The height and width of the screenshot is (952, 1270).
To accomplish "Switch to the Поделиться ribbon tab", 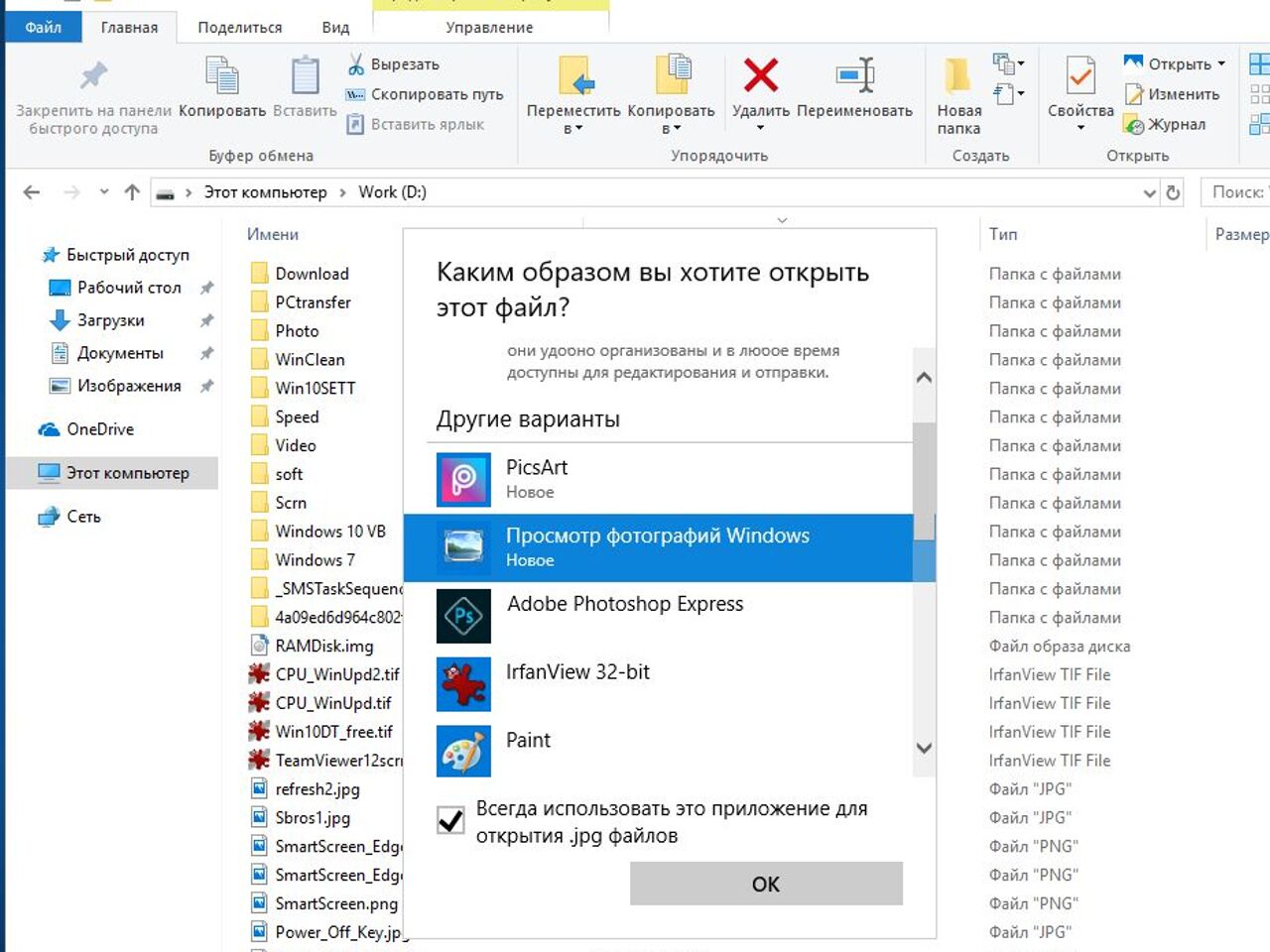I will pyautogui.click(x=240, y=28).
